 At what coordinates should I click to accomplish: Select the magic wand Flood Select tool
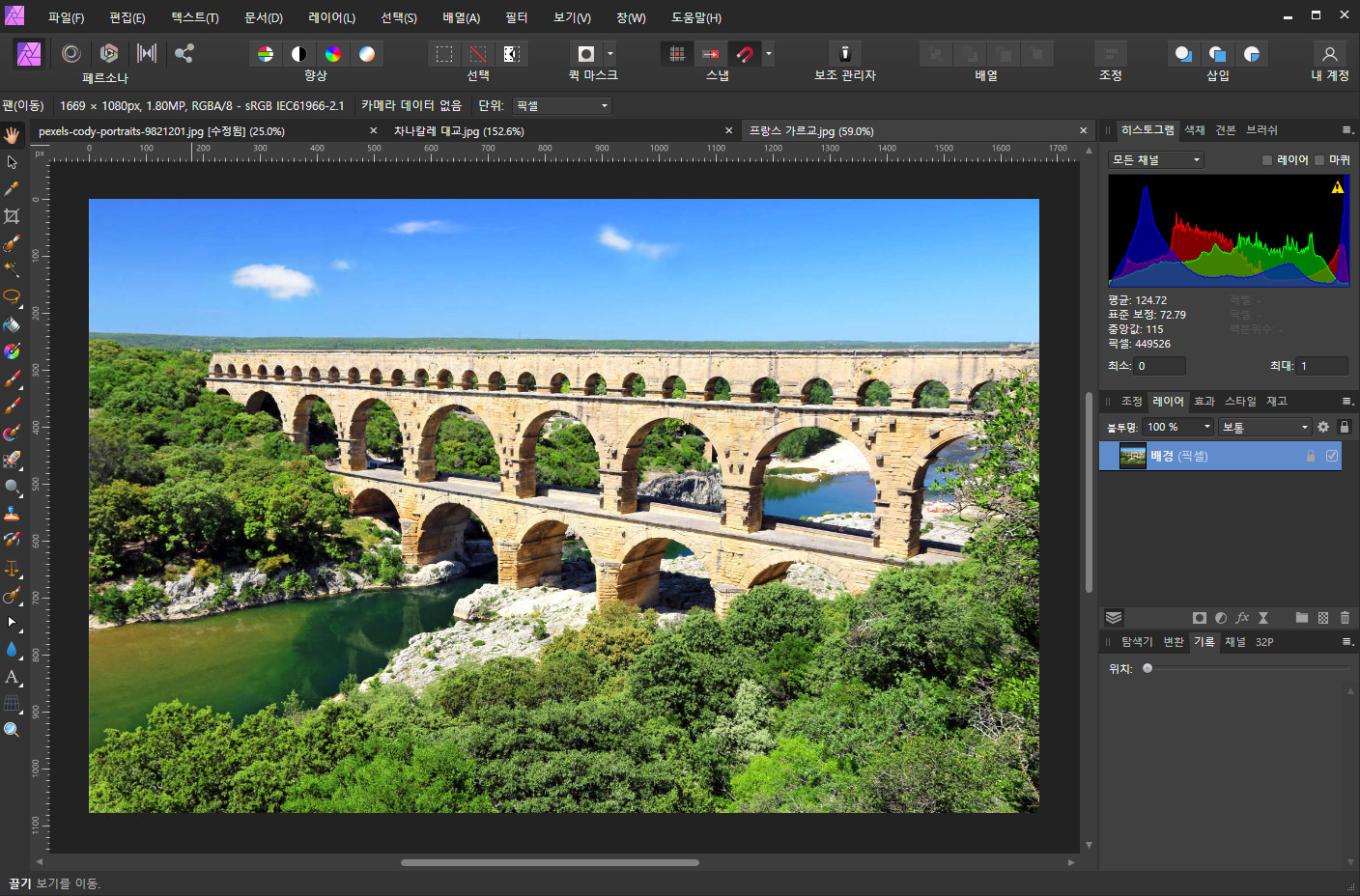point(12,269)
